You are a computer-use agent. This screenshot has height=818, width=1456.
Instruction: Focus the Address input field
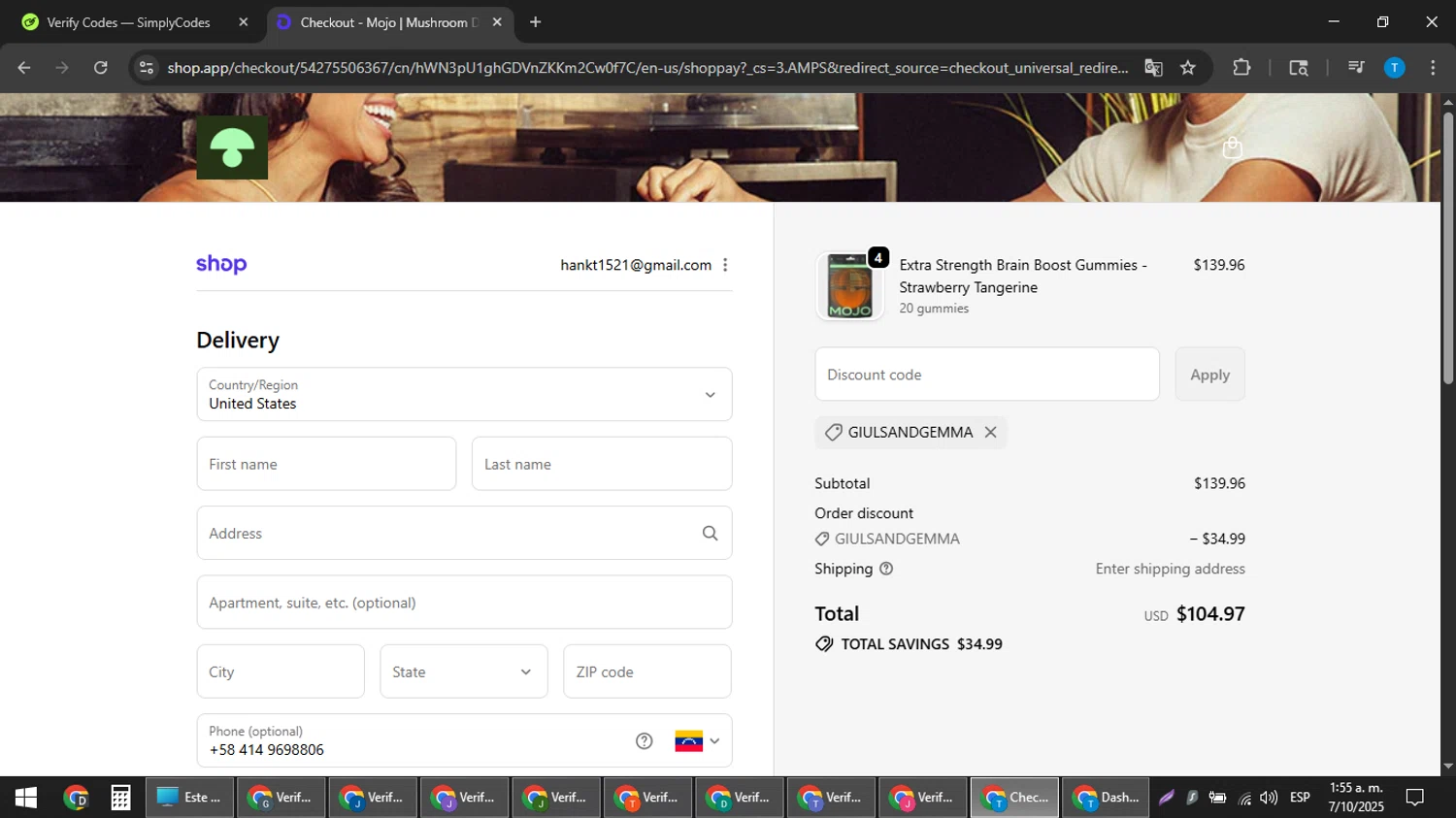464,533
